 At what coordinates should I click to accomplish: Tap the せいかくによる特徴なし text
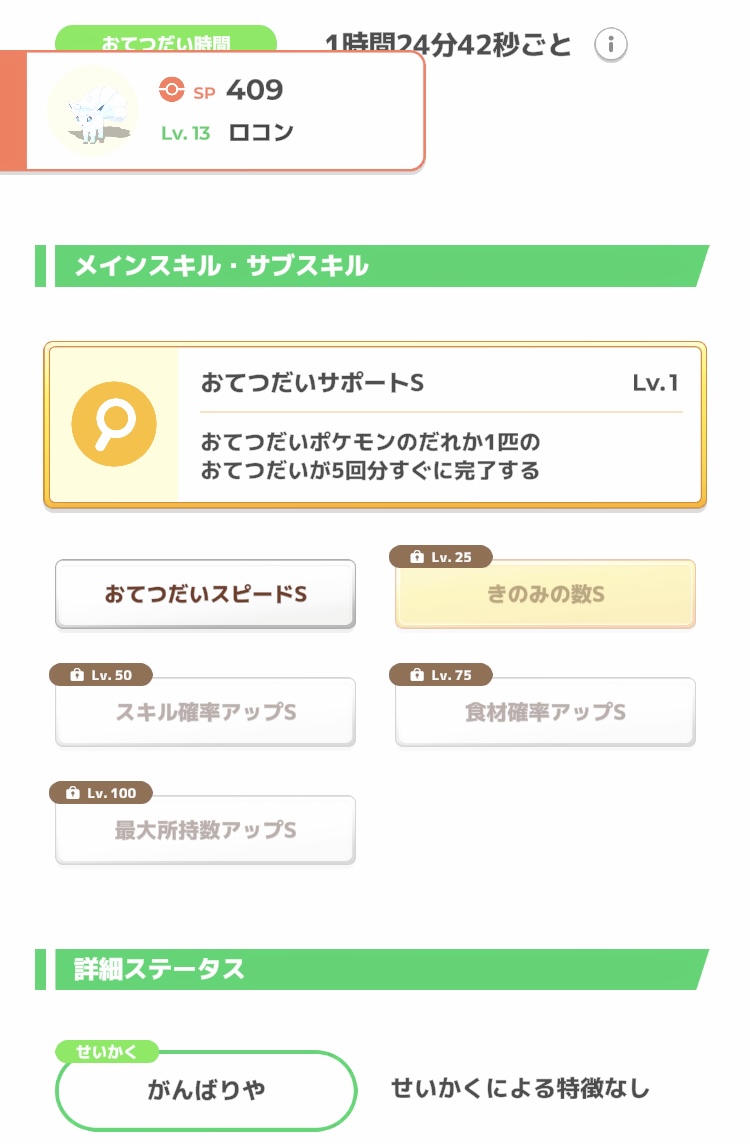point(520,1089)
